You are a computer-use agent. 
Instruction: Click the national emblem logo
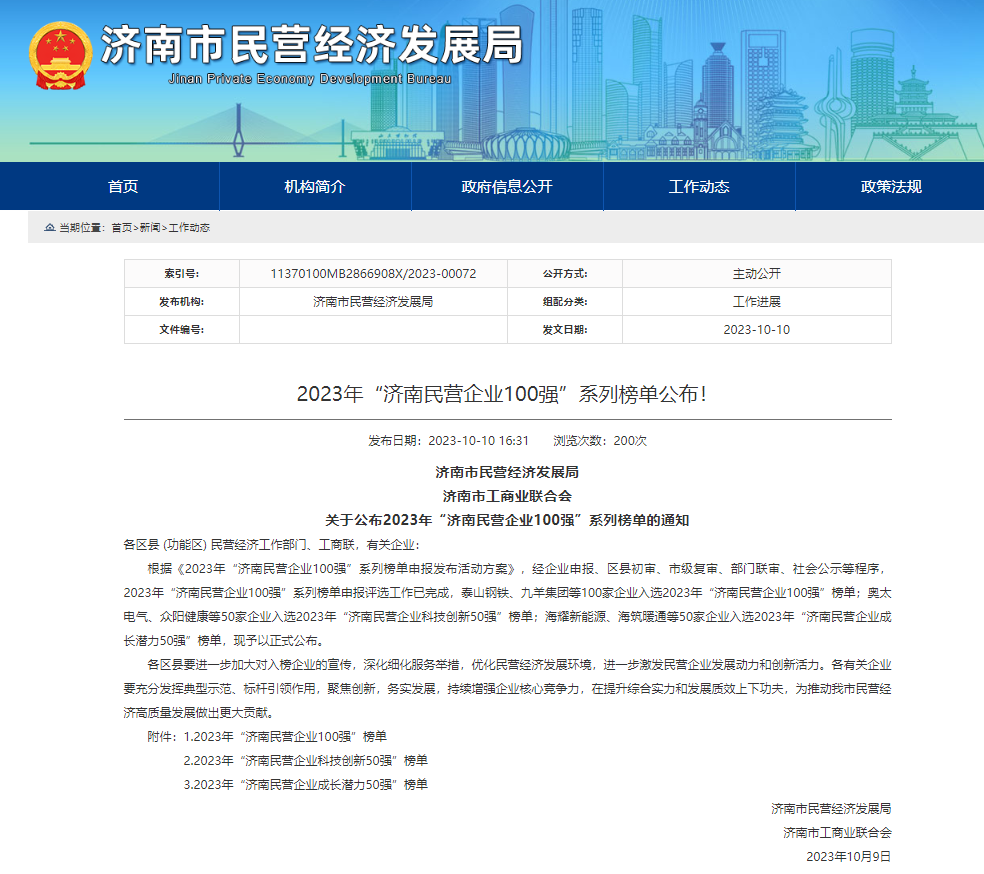click(59, 55)
